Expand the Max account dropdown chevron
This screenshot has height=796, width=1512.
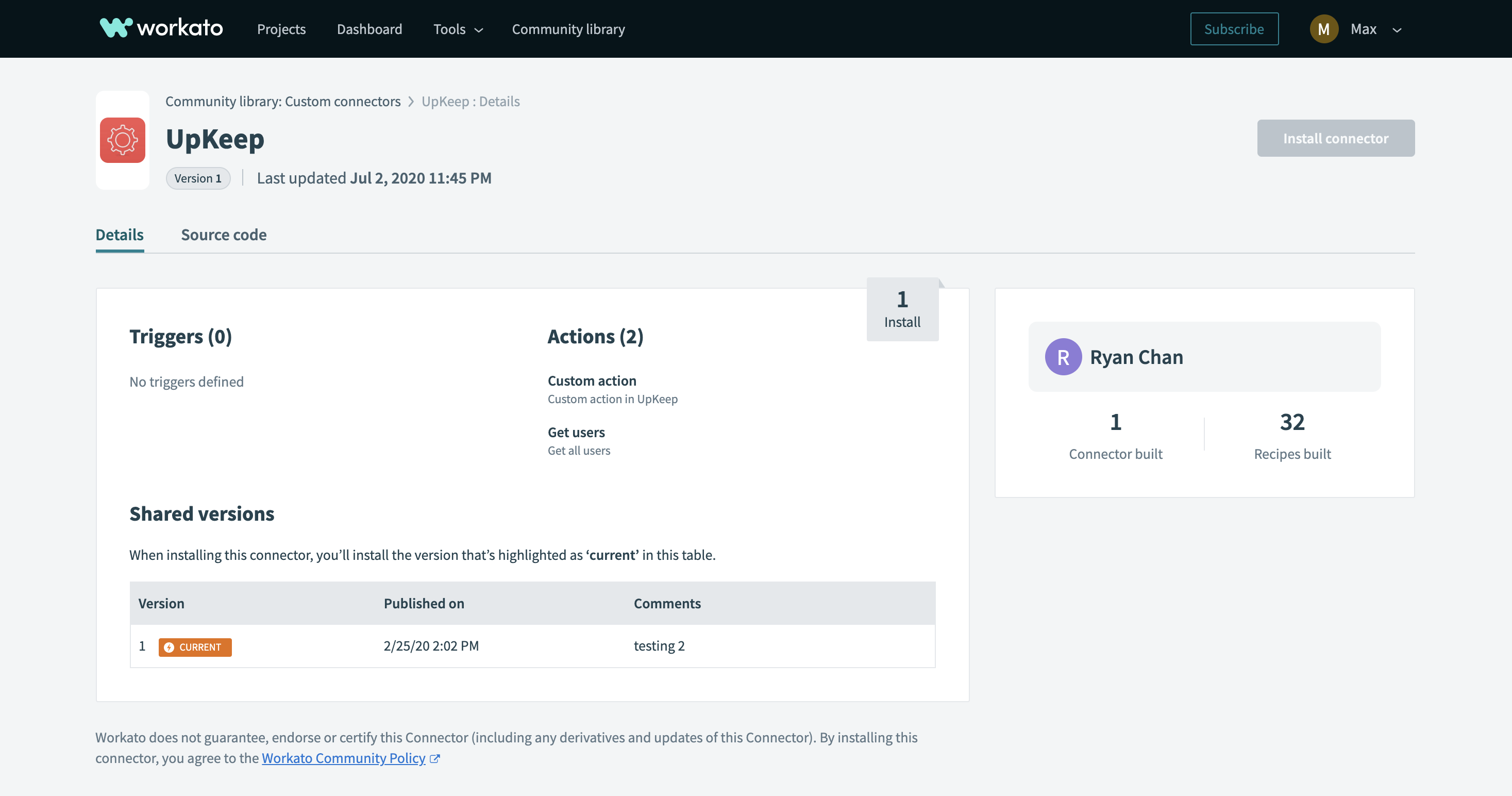(1397, 30)
